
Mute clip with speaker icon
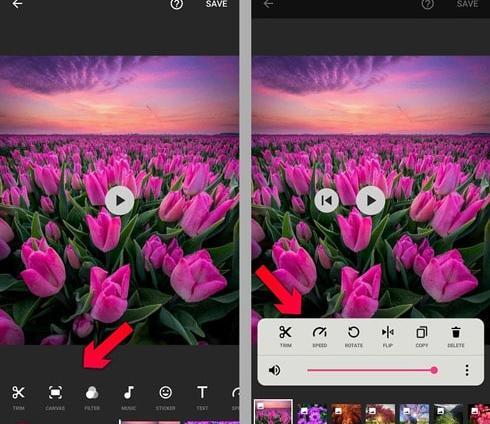click(x=274, y=370)
